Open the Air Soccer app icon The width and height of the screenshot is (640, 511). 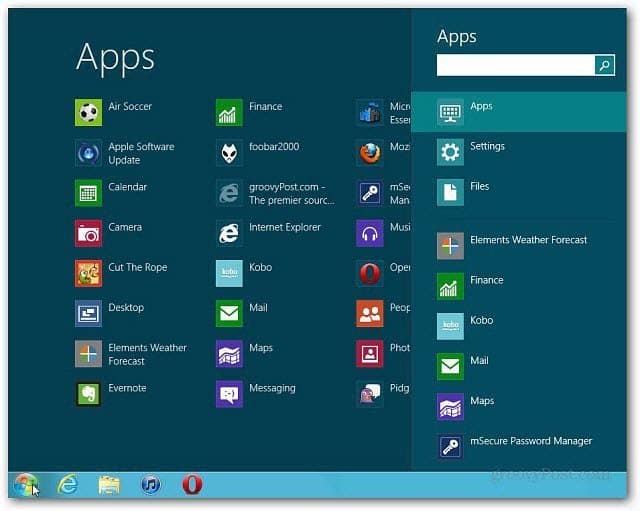point(88,112)
